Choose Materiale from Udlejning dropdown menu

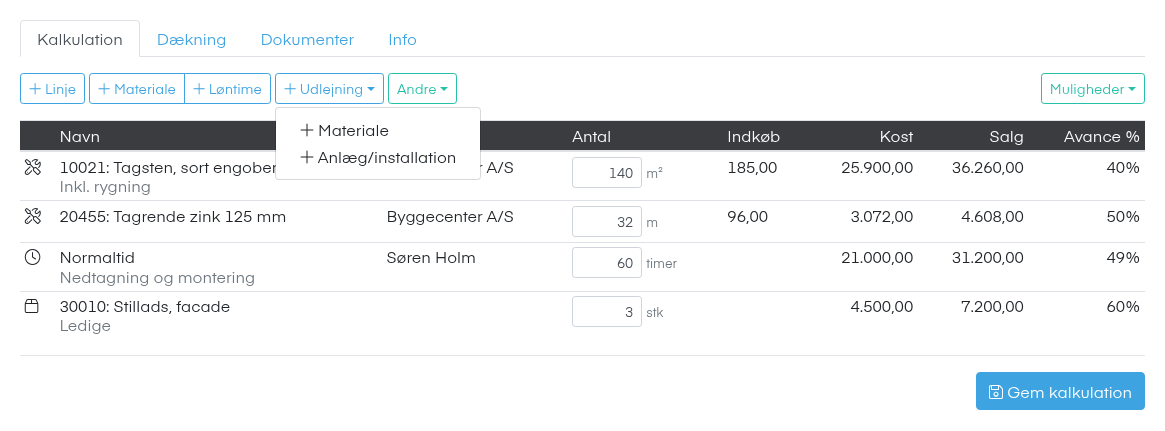(377, 131)
